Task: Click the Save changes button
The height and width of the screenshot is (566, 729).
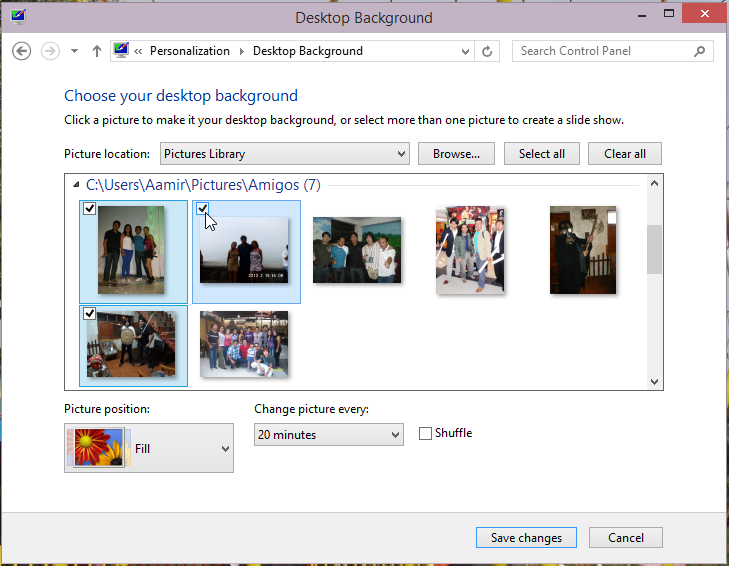Action: click(526, 538)
